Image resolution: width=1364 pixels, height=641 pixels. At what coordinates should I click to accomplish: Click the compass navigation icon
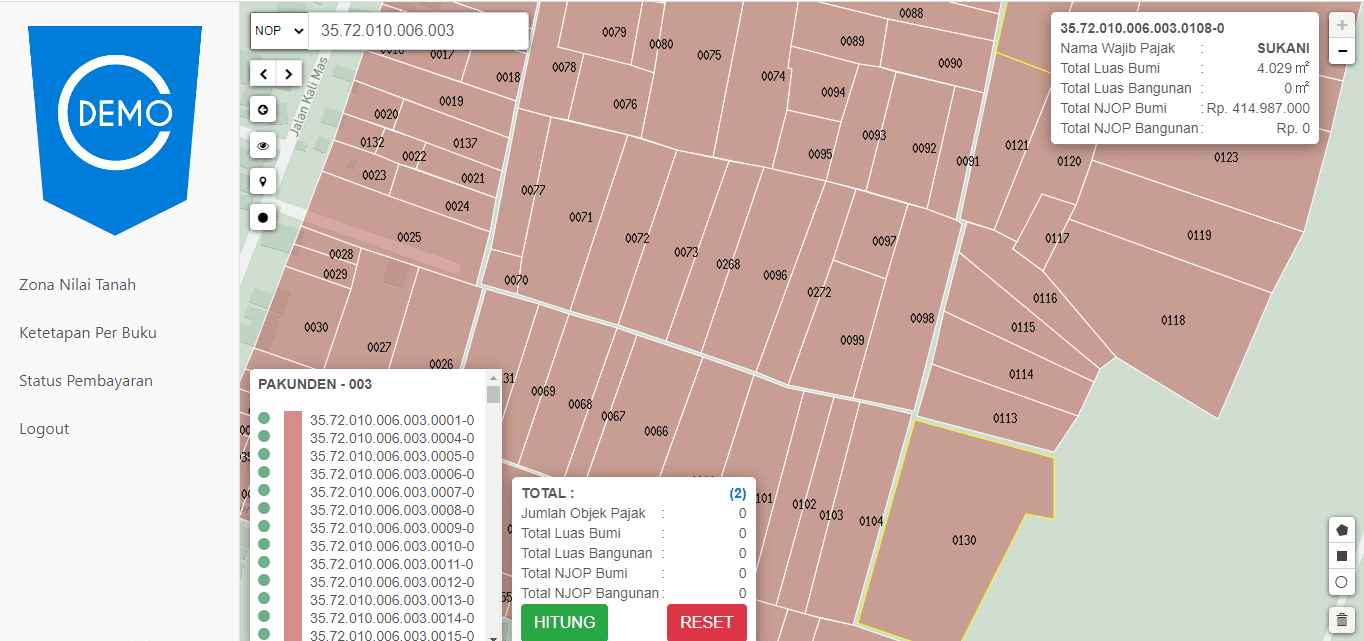[262, 109]
